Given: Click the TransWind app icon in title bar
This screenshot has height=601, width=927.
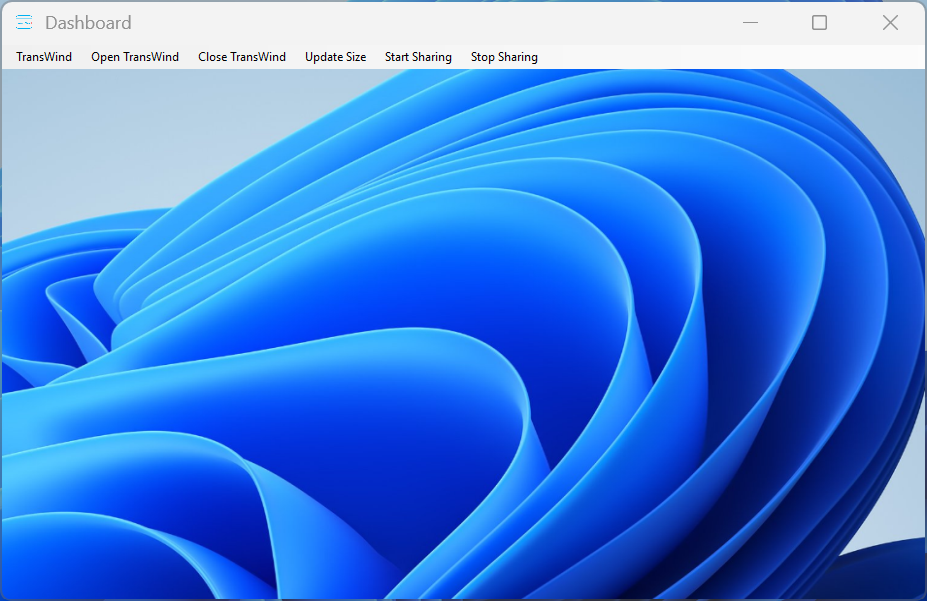Looking at the screenshot, I should [x=24, y=23].
